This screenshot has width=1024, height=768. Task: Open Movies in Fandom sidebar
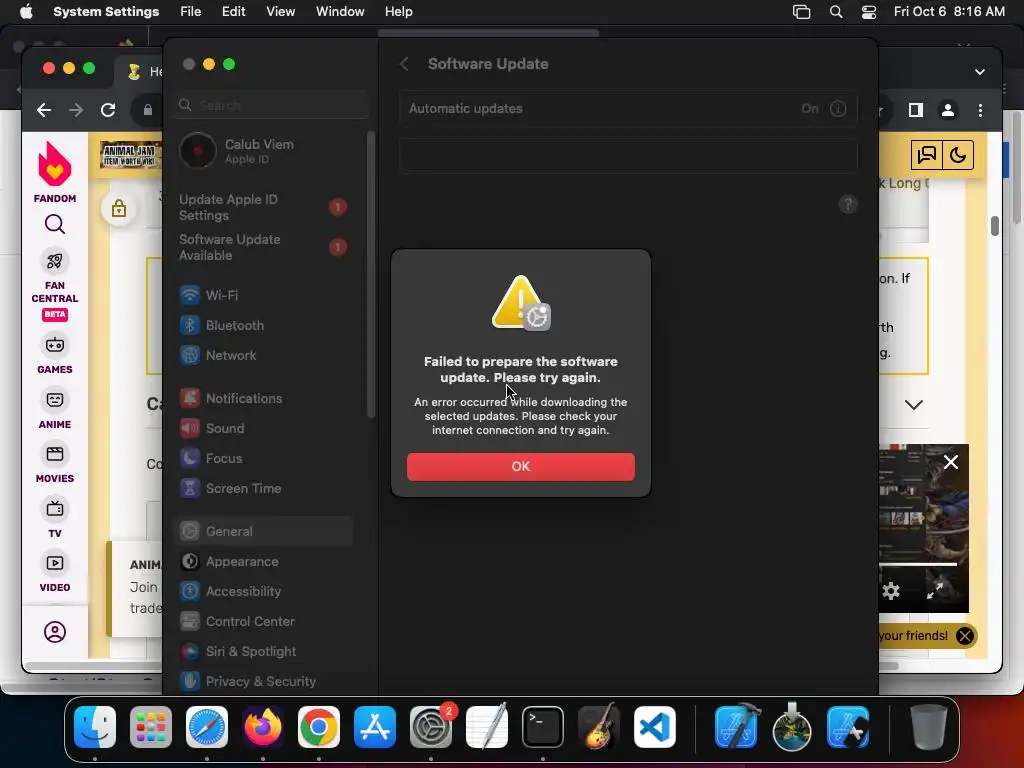pos(55,464)
